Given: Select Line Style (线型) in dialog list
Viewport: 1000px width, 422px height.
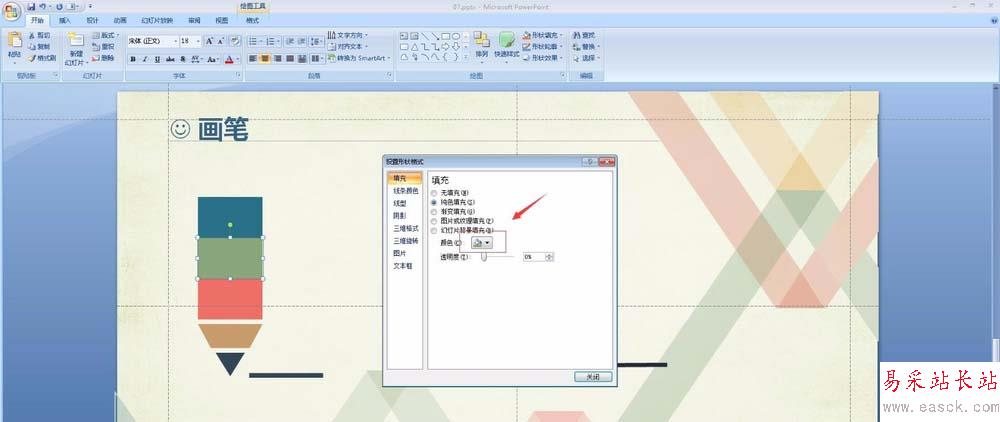Looking at the screenshot, I should tap(399, 203).
